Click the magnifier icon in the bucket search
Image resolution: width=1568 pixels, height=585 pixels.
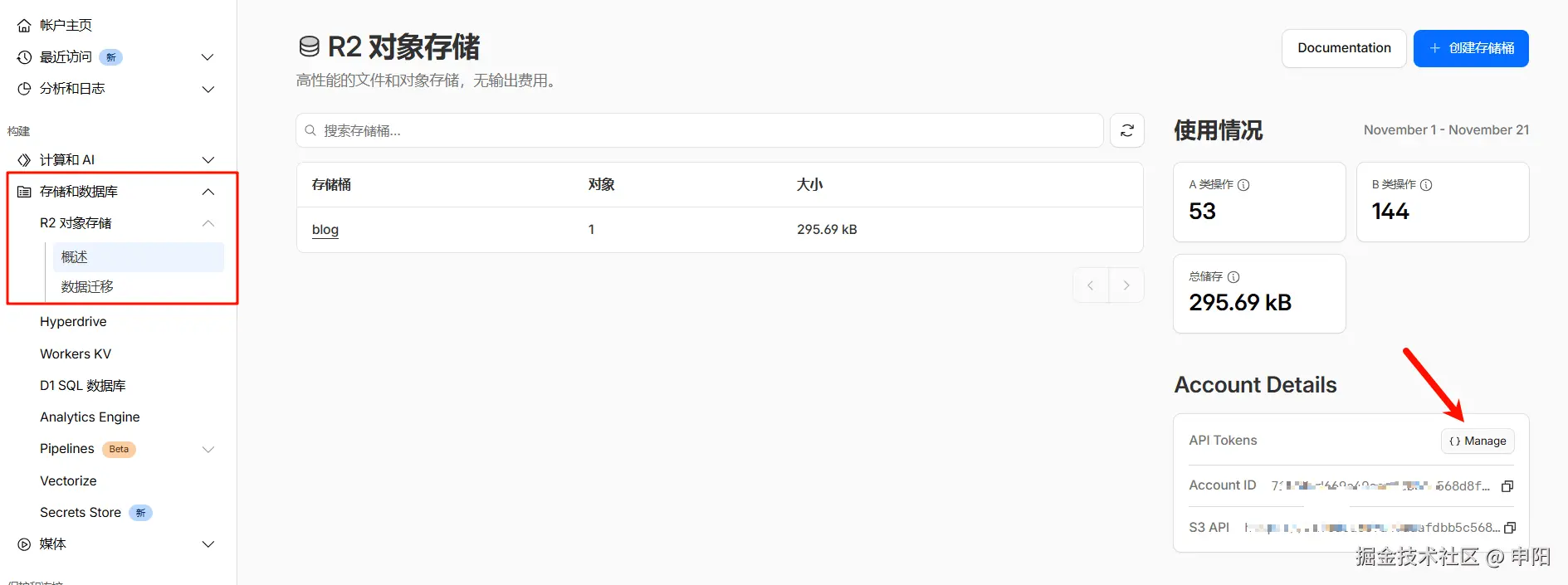[310, 130]
